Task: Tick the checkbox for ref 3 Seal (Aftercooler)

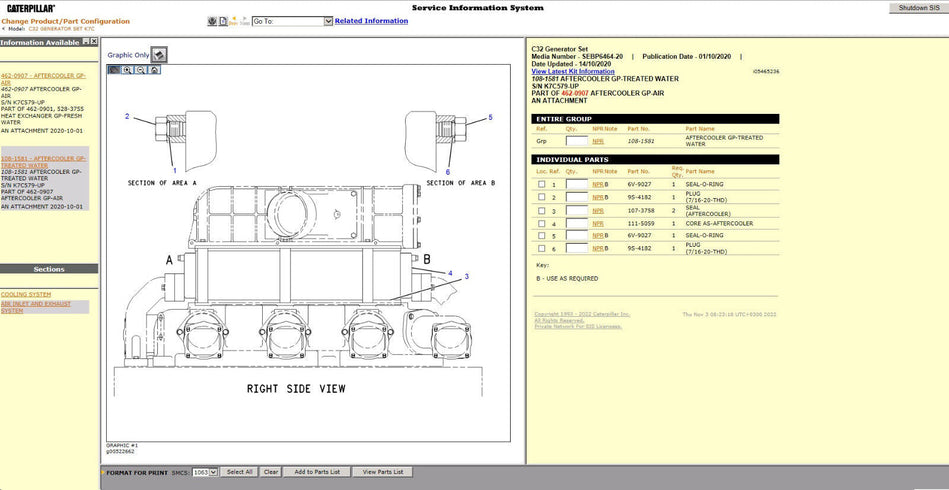Action: (x=542, y=211)
